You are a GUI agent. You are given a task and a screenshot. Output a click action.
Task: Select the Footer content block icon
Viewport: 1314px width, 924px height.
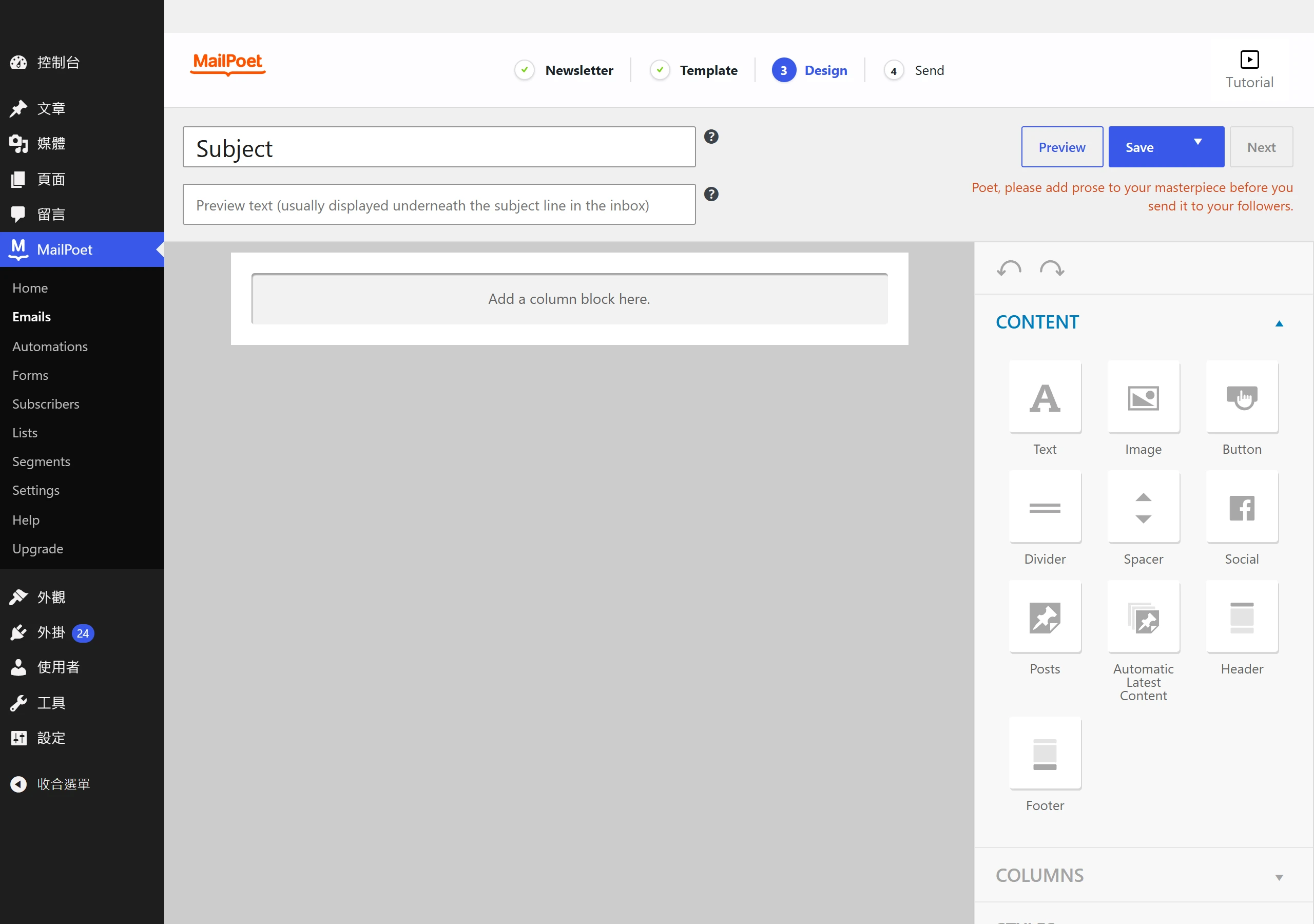pyautogui.click(x=1045, y=754)
